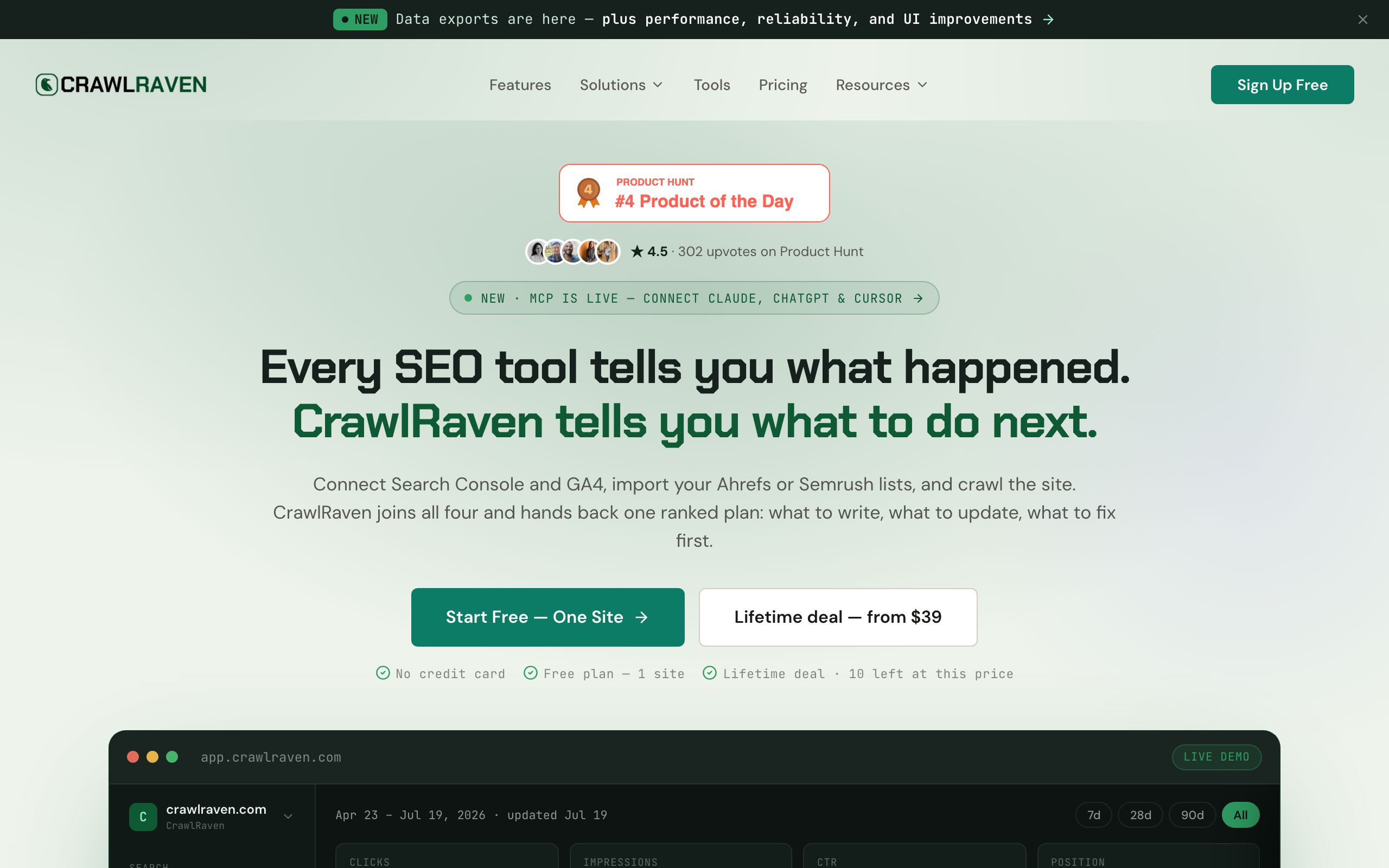Expand the Solutions dropdown menu
1389x868 pixels.
coord(622,85)
